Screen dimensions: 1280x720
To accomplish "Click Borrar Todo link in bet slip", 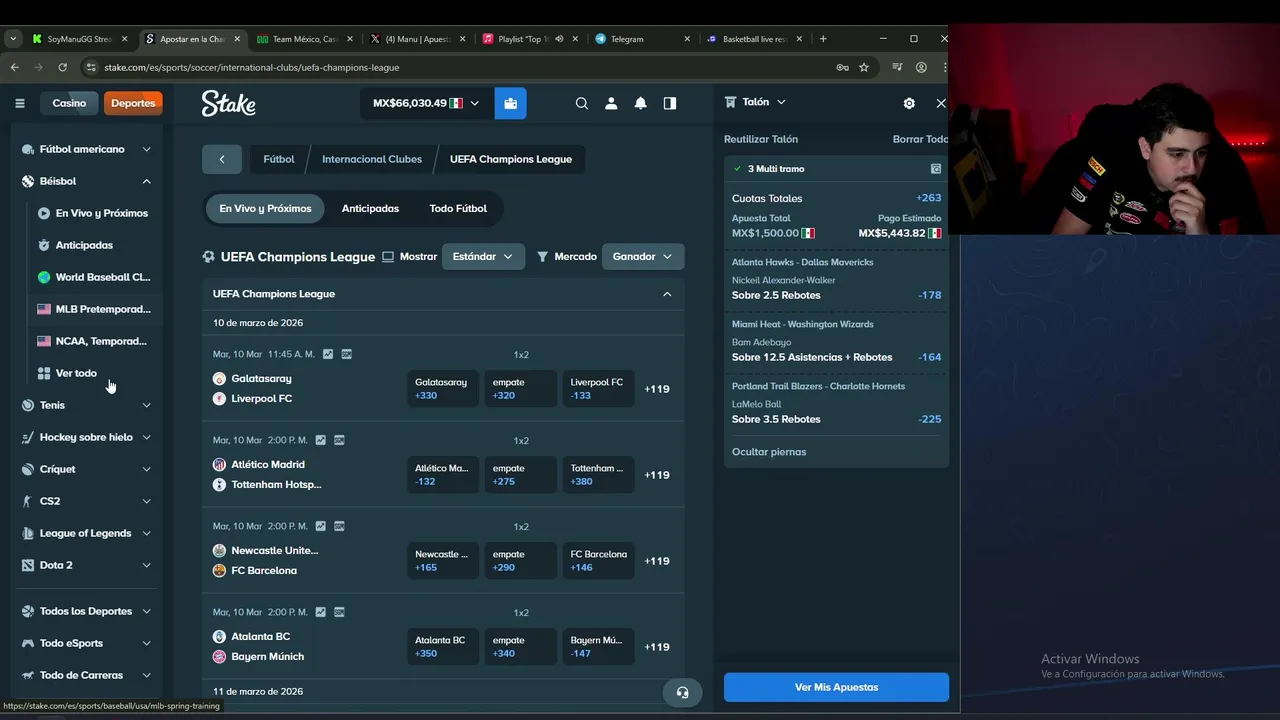I will [x=920, y=139].
